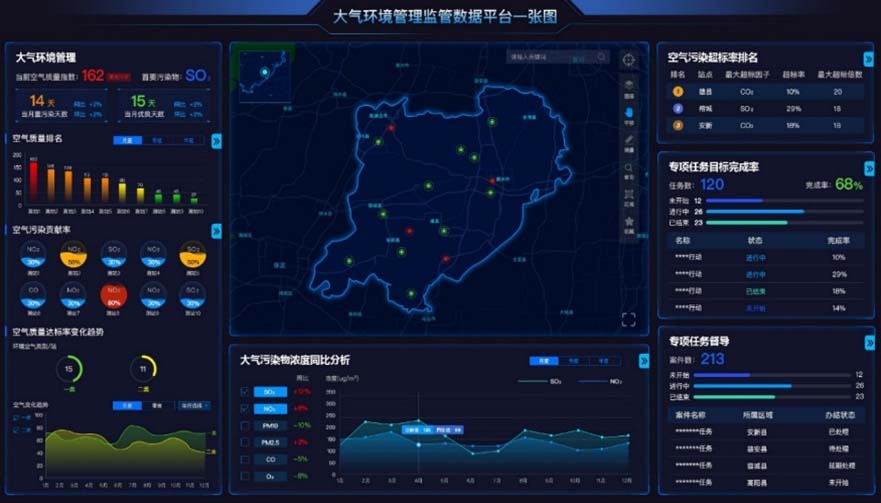881x503 pixels.
Task: Select the middle tab in 空气质量排名
Action: (158, 140)
